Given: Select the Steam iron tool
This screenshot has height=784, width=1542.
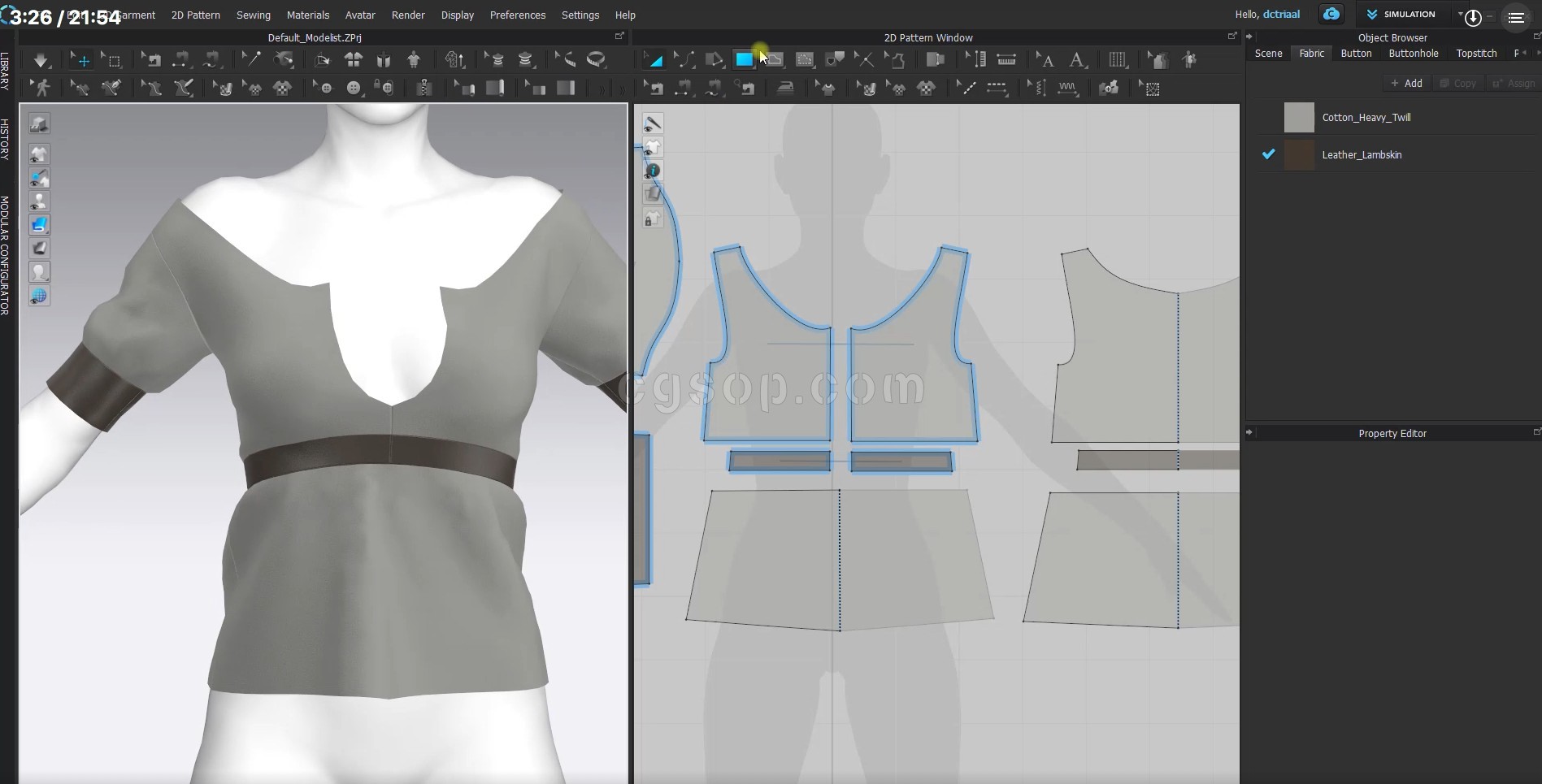Looking at the screenshot, I should pos(785,88).
